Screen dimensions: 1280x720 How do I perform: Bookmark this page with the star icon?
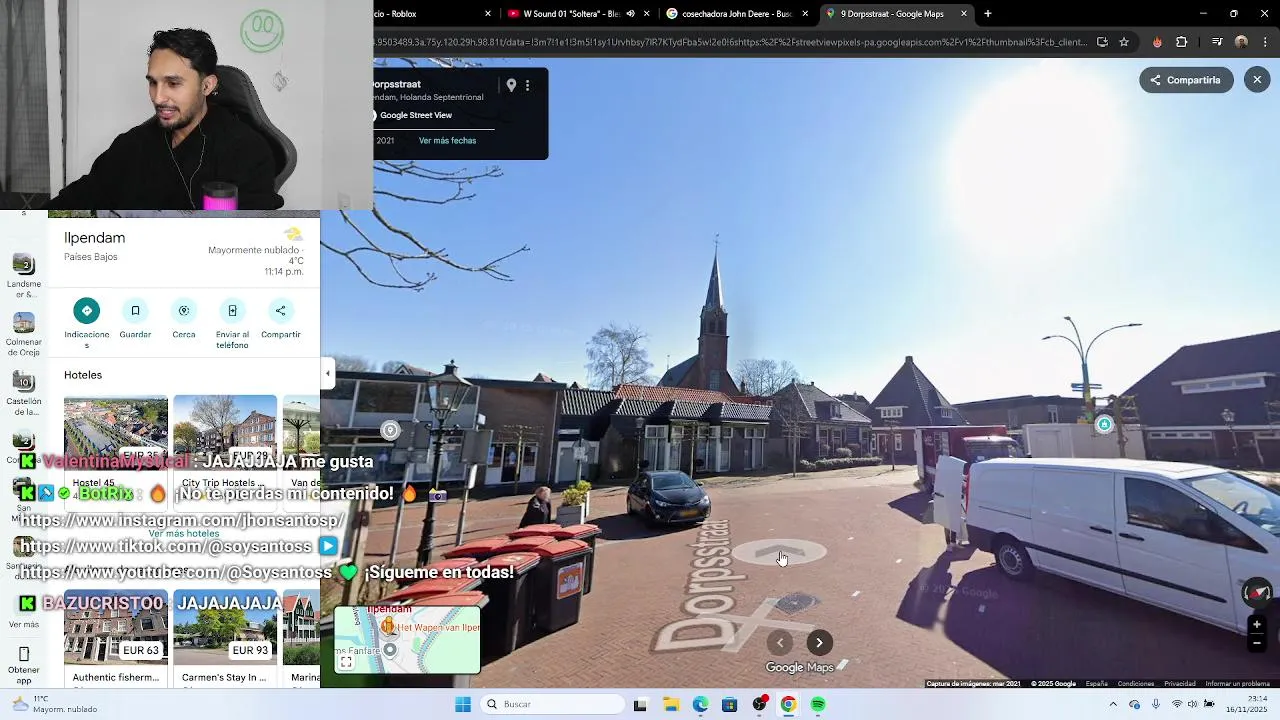[x=1124, y=42]
